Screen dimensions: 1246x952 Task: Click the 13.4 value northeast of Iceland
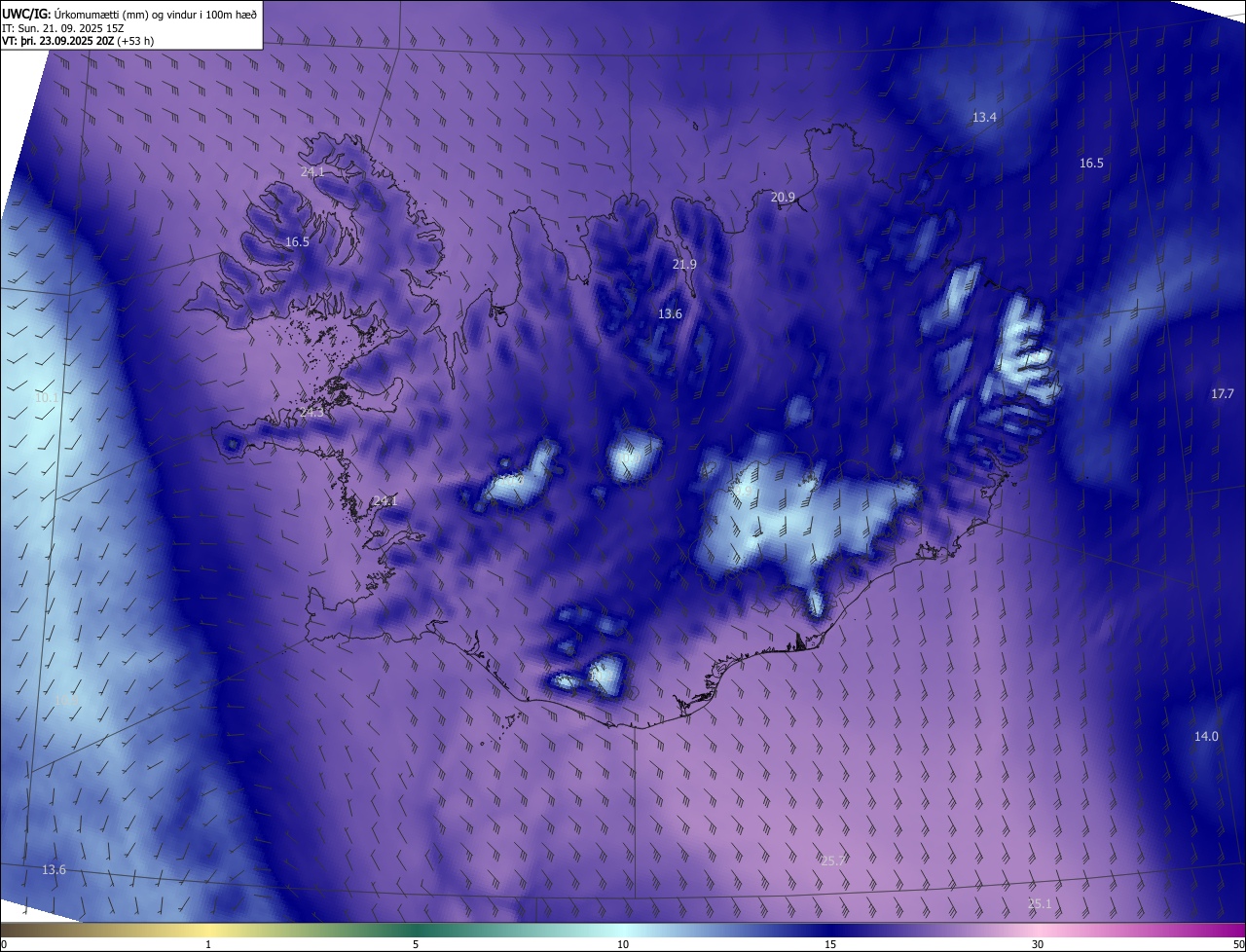tap(985, 117)
